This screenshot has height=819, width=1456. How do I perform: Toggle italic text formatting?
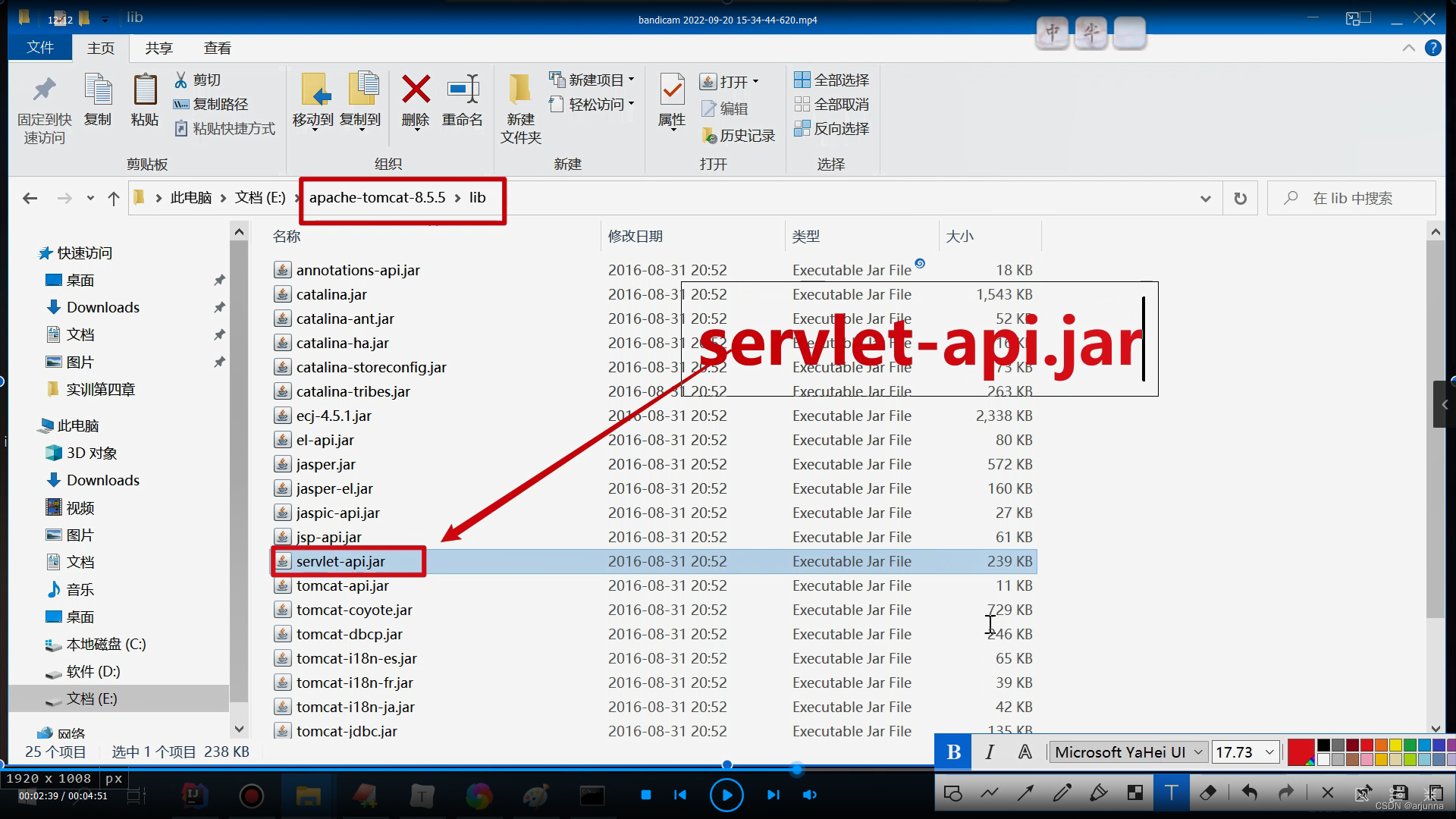(990, 752)
